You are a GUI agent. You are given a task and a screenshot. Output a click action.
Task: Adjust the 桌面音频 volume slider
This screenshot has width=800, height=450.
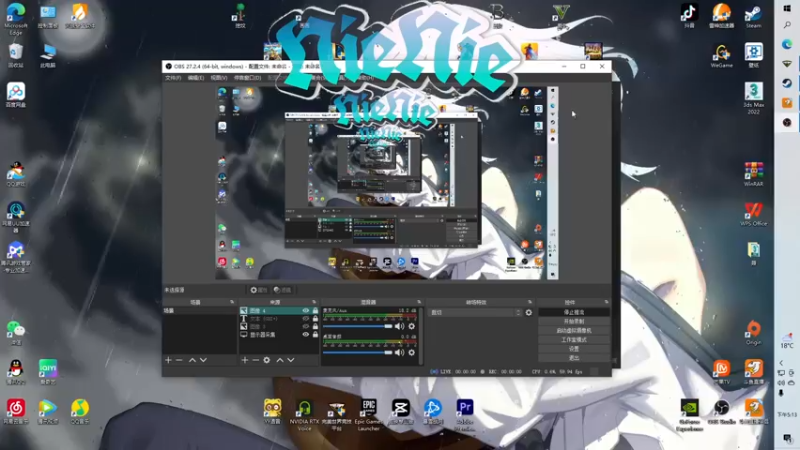click(357, 353)
